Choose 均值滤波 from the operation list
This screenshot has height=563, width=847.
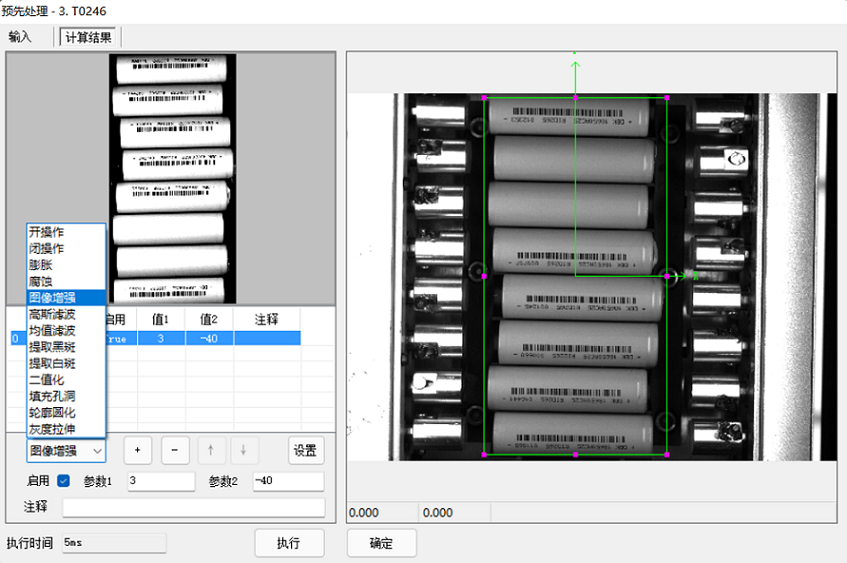66,331
